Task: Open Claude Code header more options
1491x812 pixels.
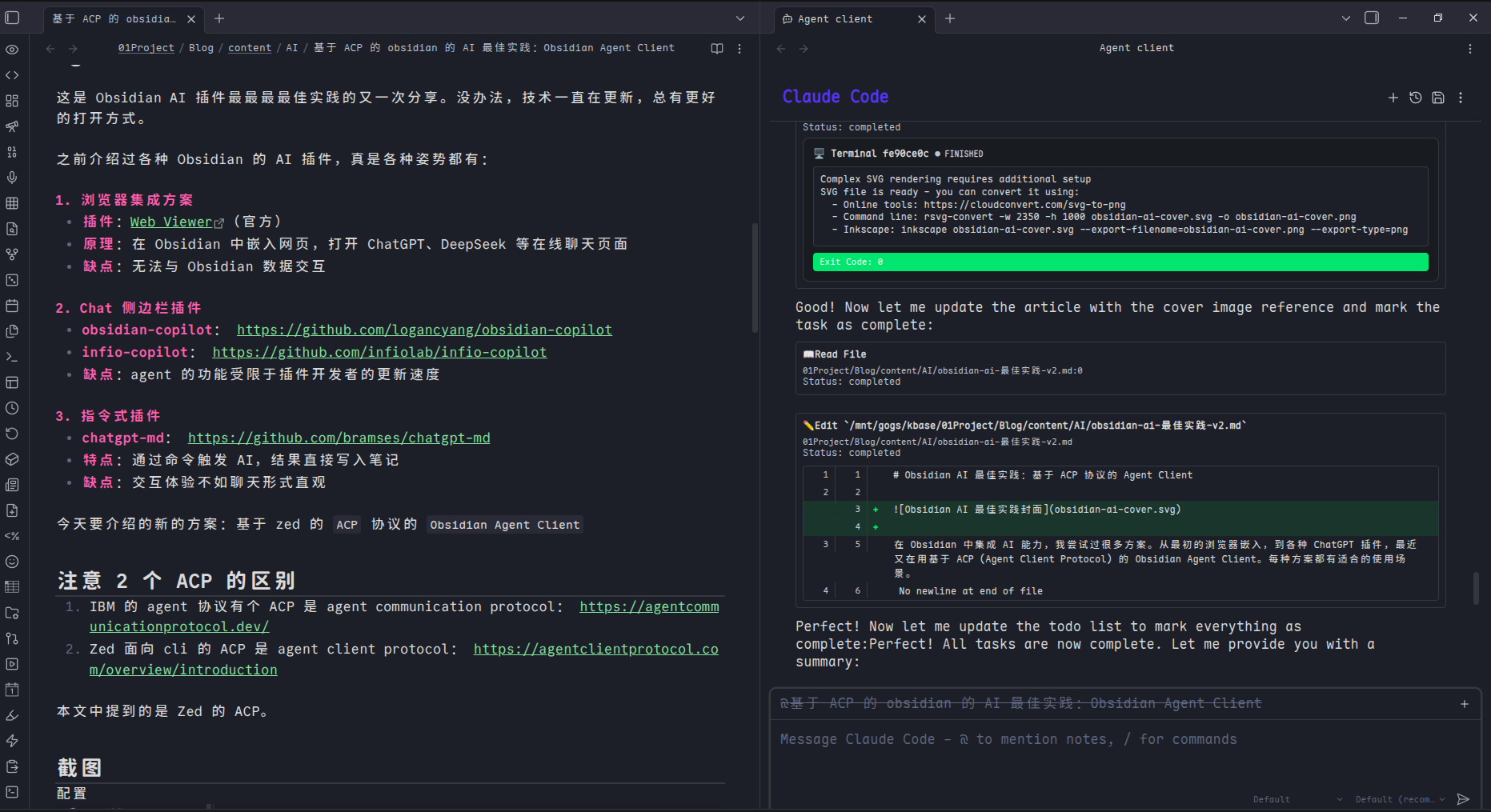Action: click(1461, 98)
